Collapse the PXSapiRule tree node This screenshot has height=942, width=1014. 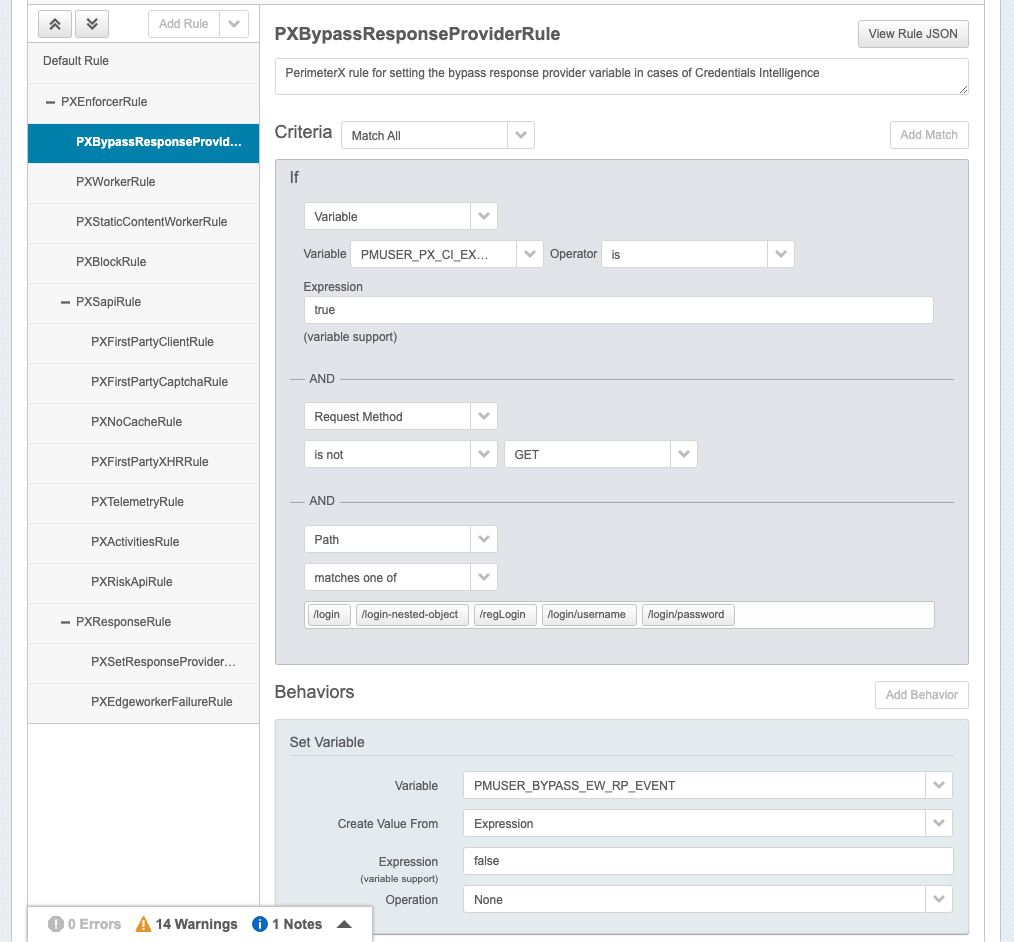coord(65,302)
